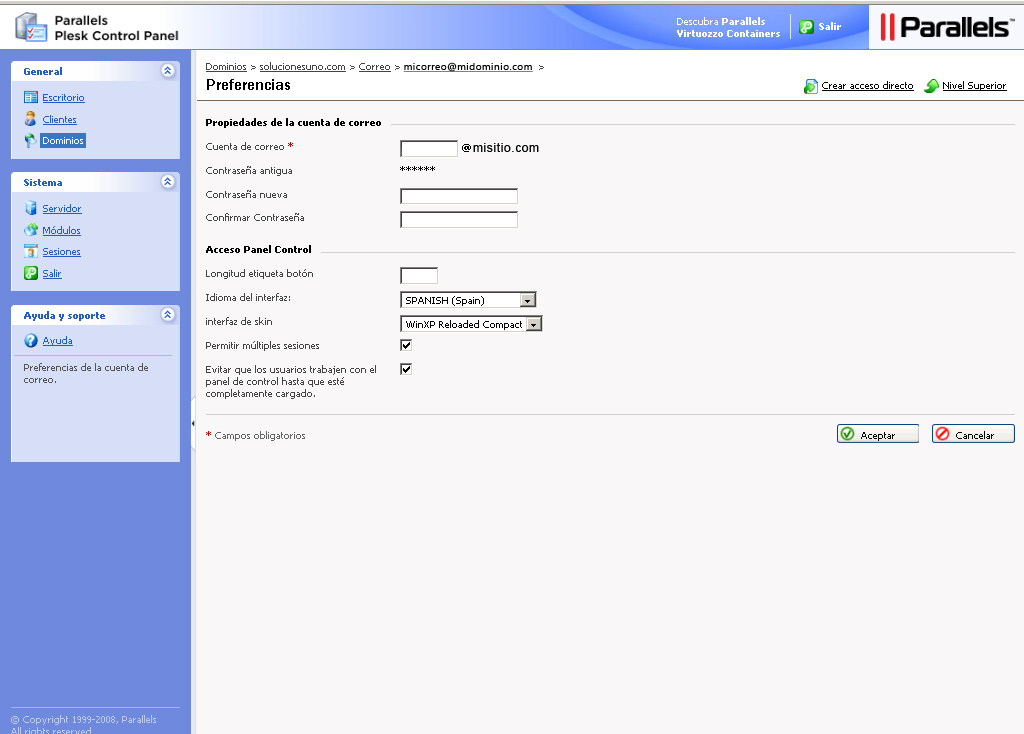Image resolution: width=1024 pixels, height=734 pixels.
Task: Focus the Cuenta de correo input field
Action: (429, 148)
